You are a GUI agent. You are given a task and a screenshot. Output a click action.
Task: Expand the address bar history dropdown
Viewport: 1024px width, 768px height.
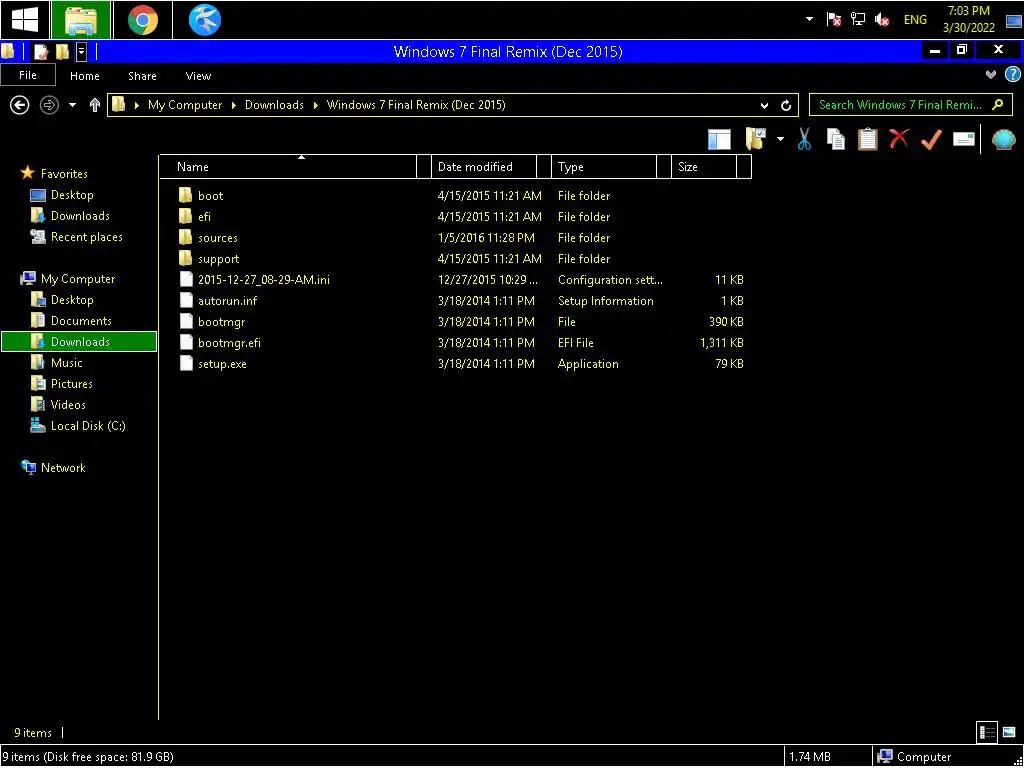[x=765, y=105]
